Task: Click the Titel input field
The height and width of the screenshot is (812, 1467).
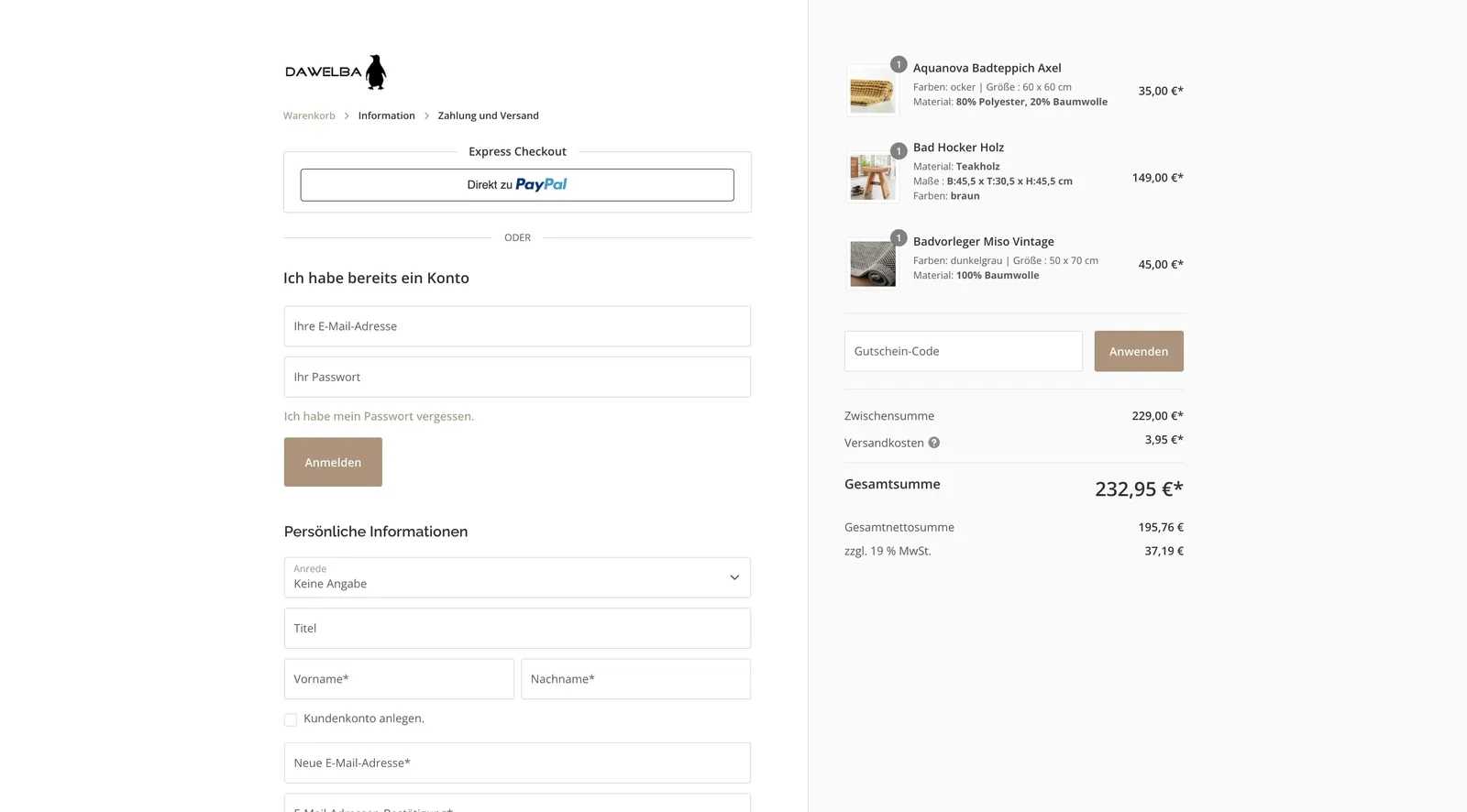Action: pyautogui.click(x=517, y=628)
